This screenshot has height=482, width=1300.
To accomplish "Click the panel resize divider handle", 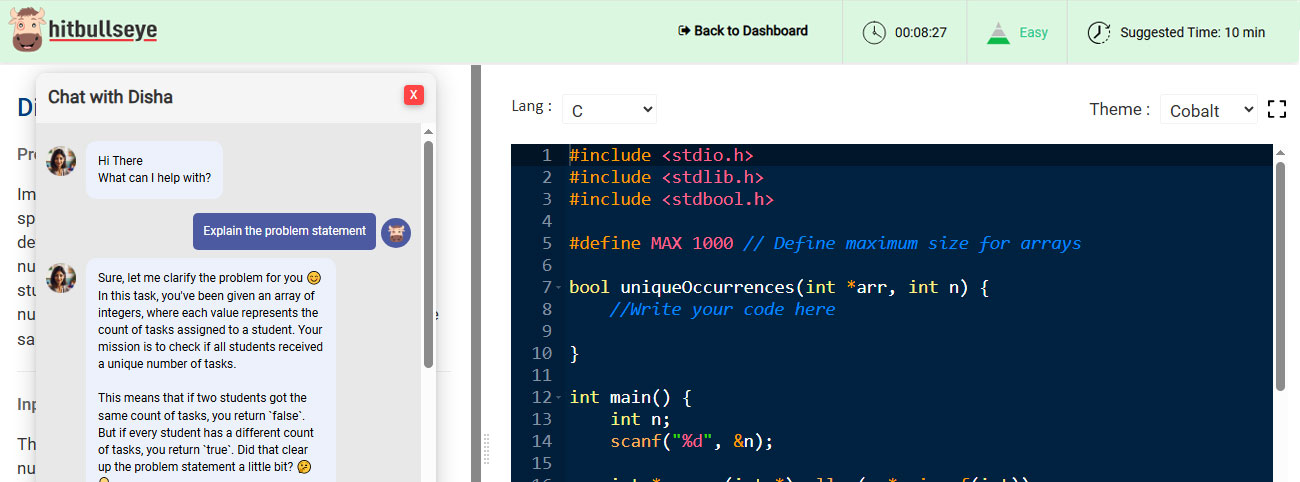I will (x=487, y=448).
